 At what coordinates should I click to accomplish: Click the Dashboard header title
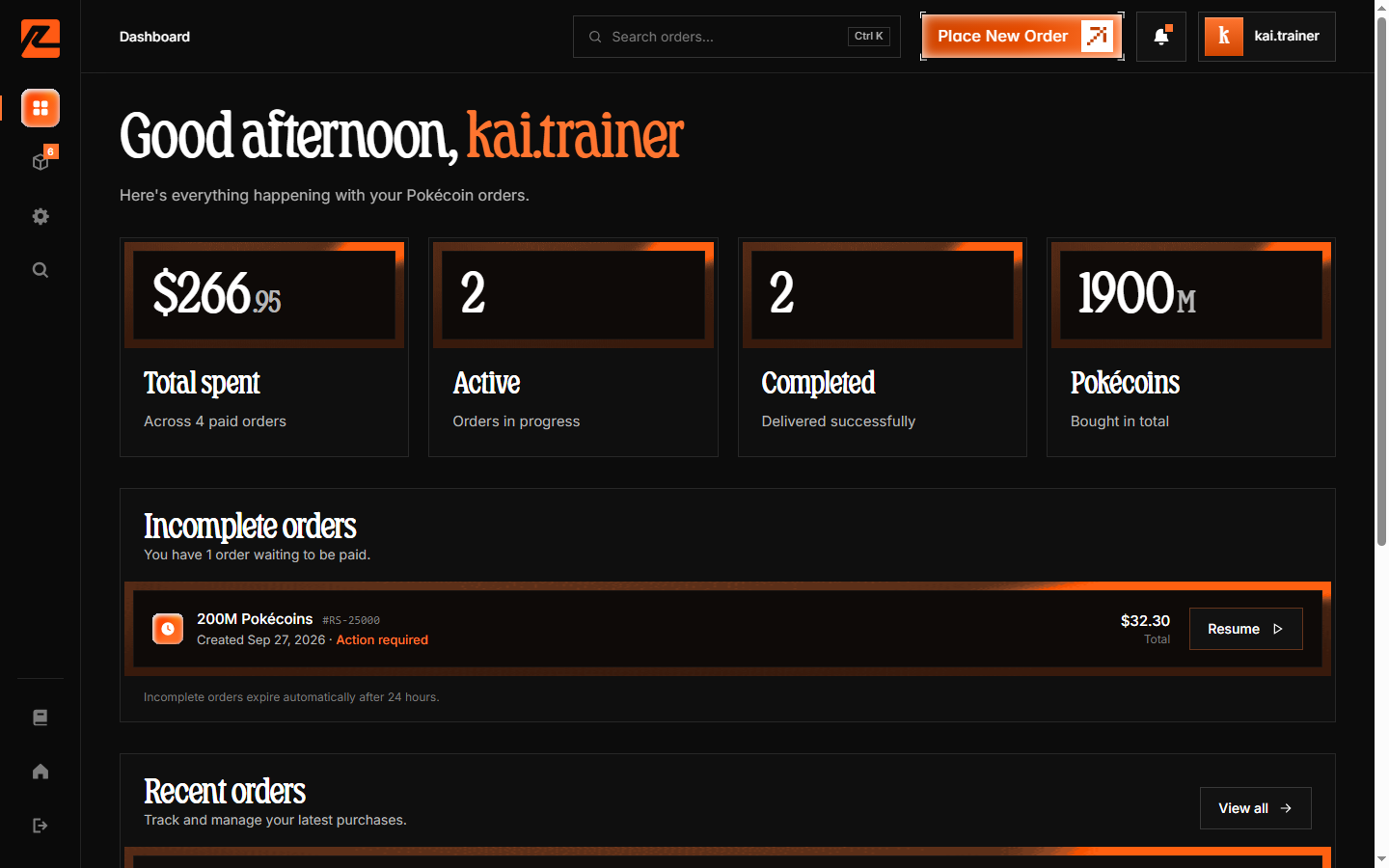(x=154, y=37)
